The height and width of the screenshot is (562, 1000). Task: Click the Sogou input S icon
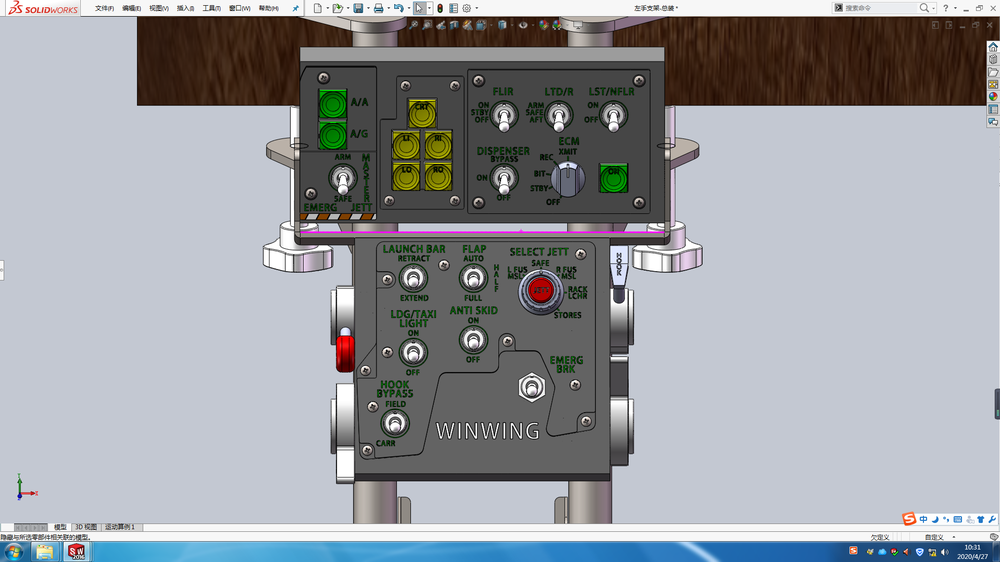[x=909, y=519]
